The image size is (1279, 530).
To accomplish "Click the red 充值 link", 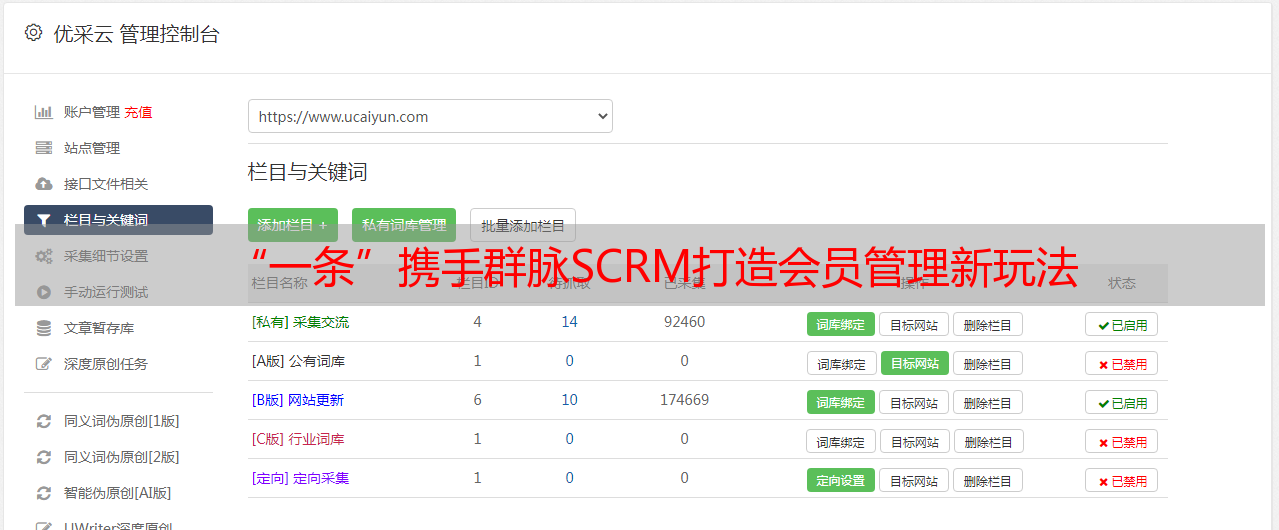I will point(138,112).
